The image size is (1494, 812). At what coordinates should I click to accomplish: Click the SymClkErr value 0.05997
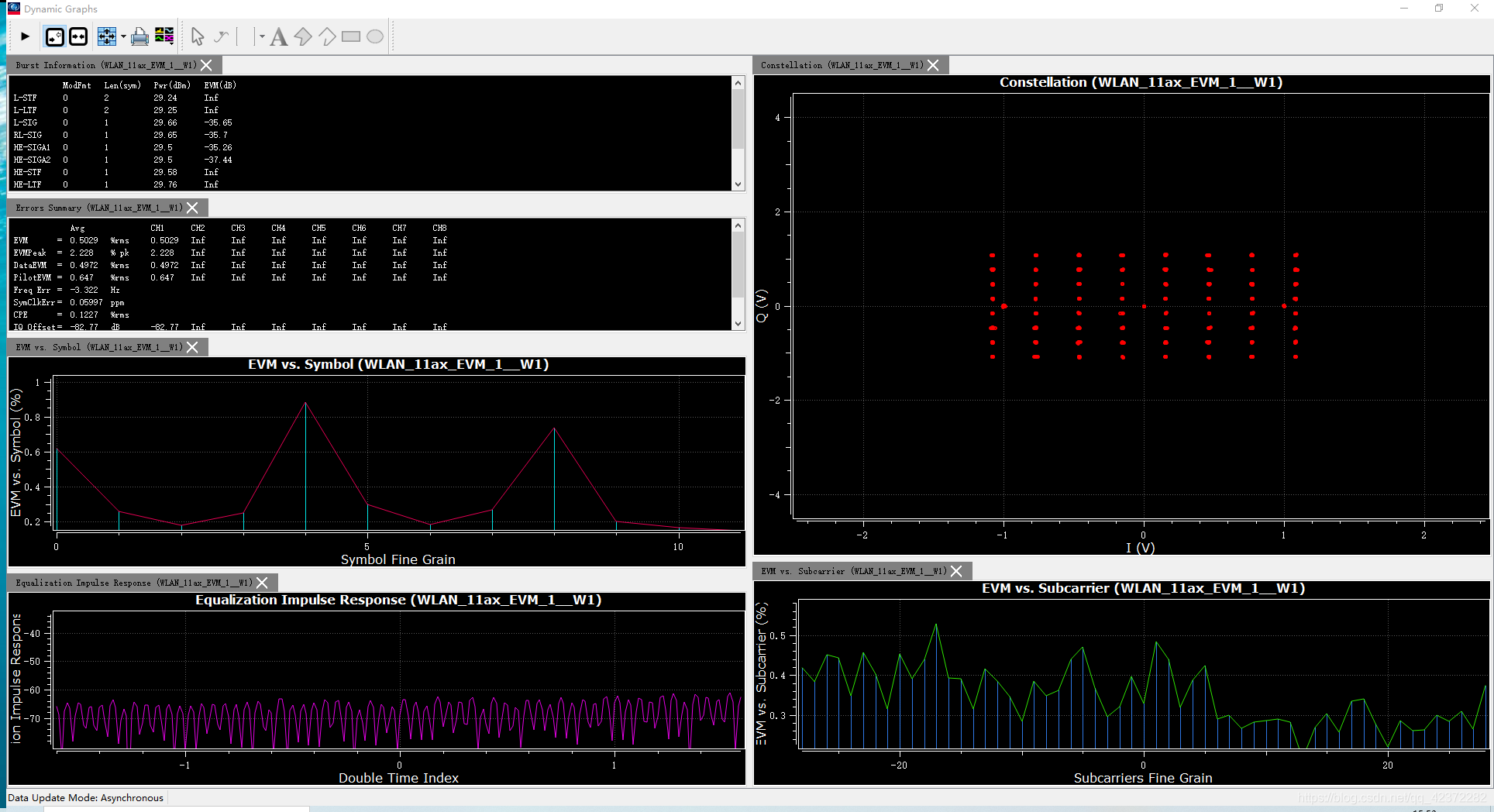coord(86,302)
